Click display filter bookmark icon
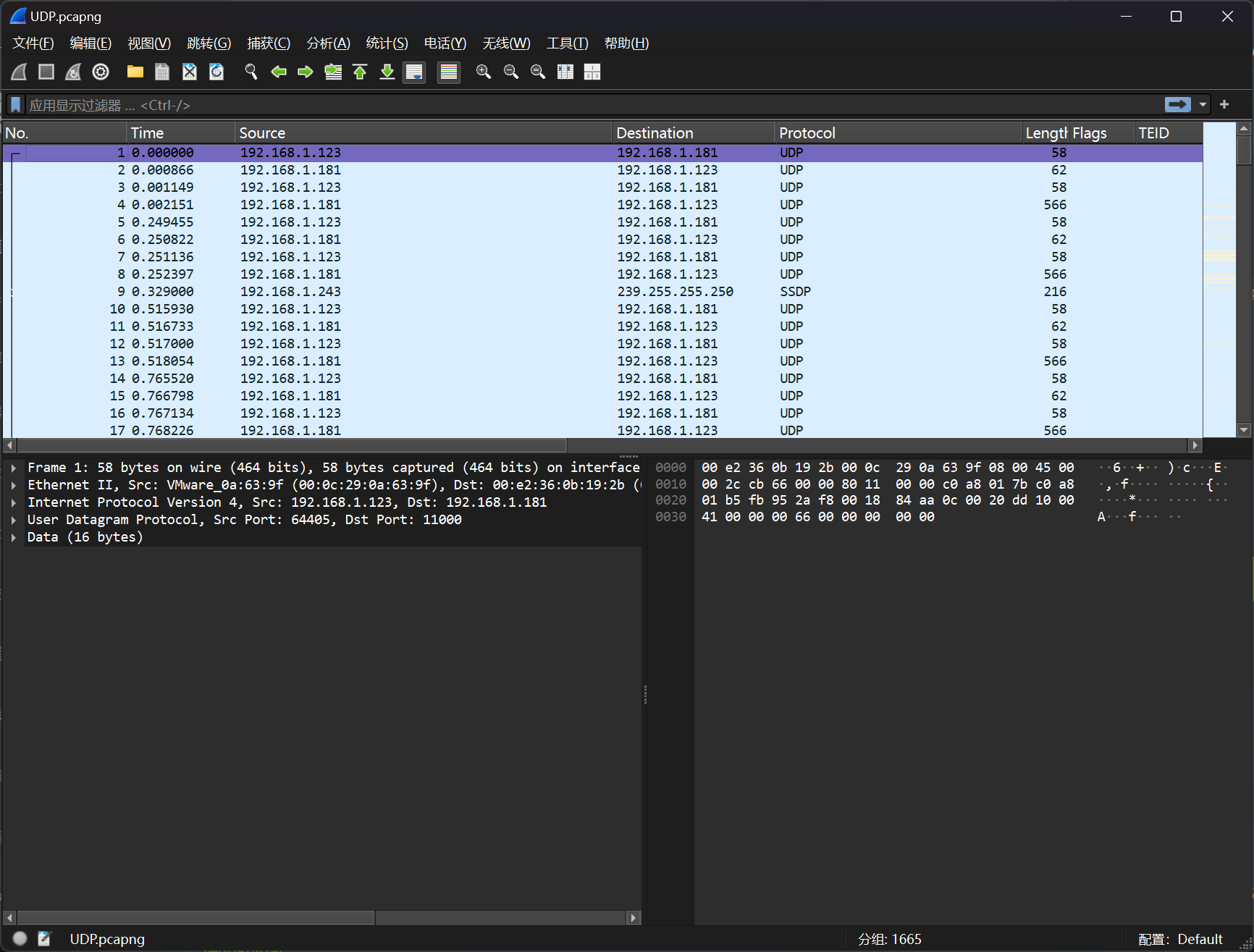Viewport: 1254px width, 952px height. [x=15, y=105]
